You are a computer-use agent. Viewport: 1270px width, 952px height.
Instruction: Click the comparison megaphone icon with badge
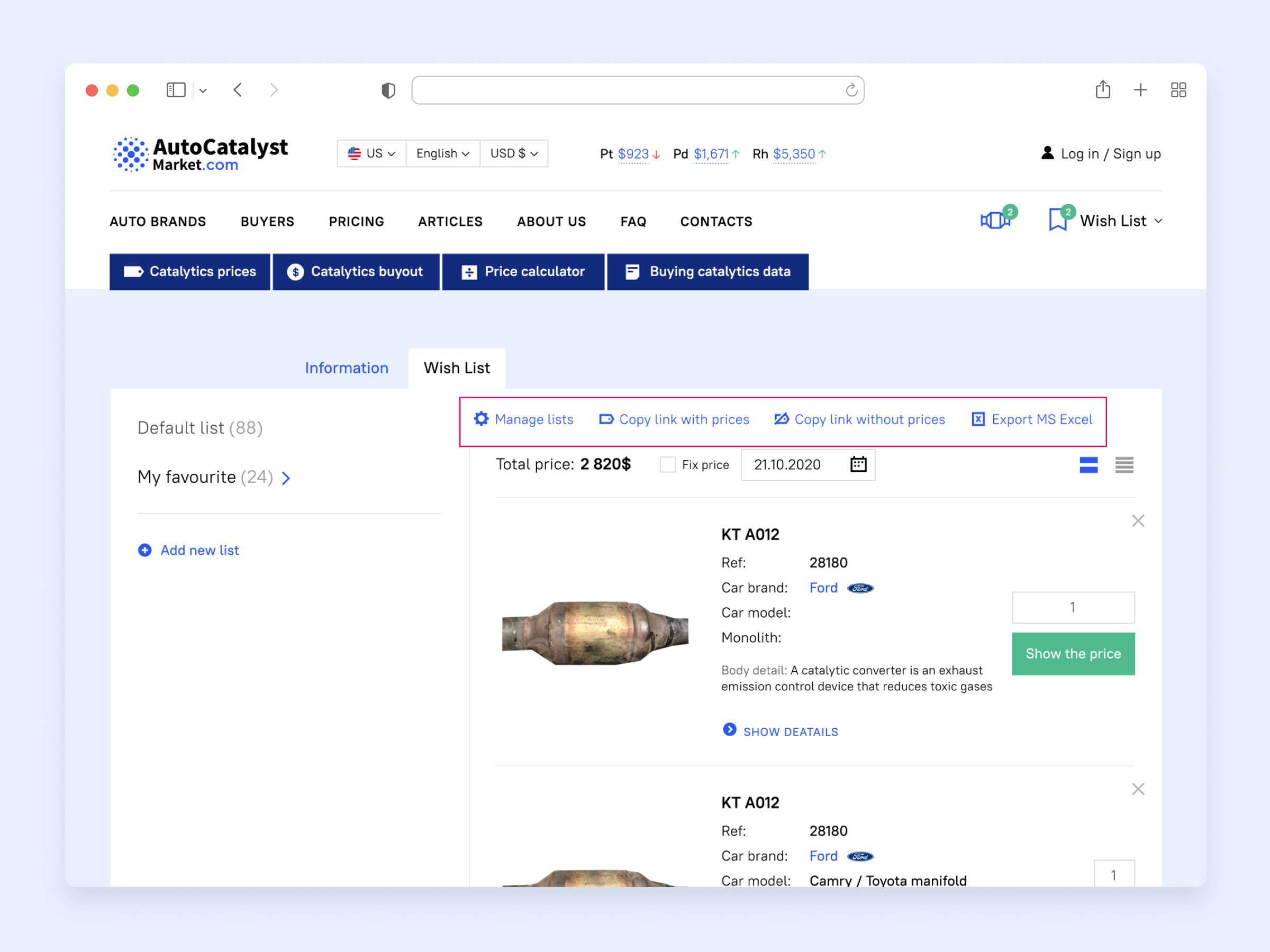click(995, 221)
